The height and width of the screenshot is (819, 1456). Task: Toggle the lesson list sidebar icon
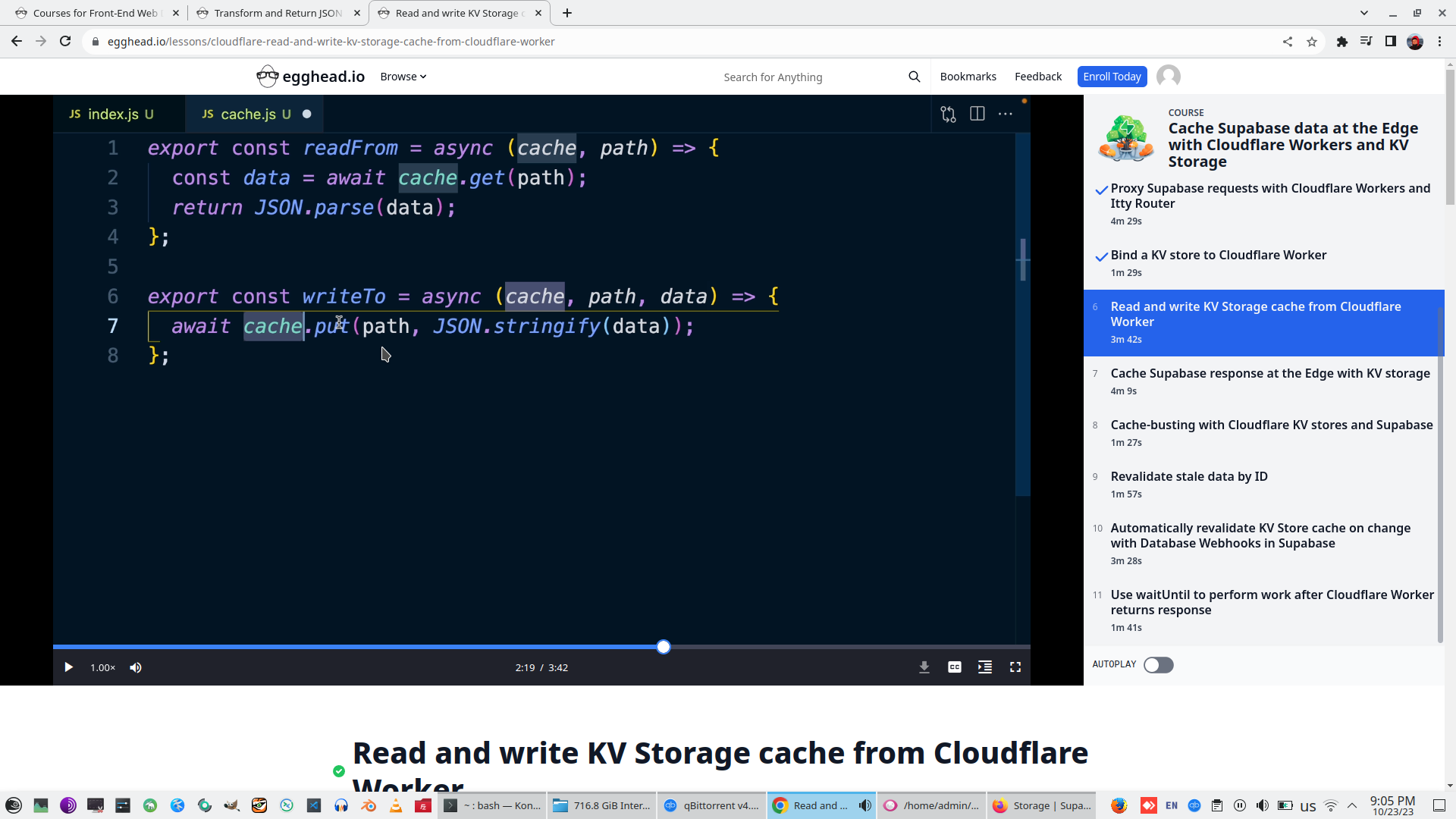pyautogui.click(x=984, y=667)
